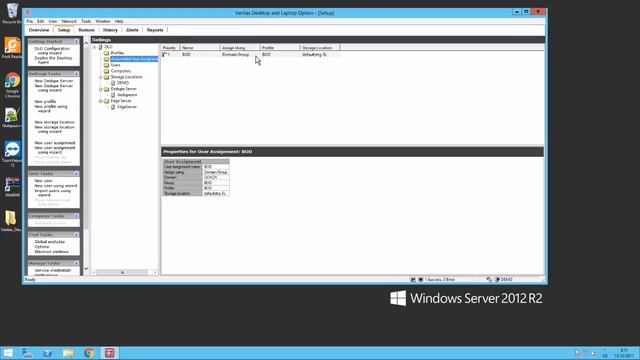Viewport: 640px width, 360px height.
Task: Open the Edit menu
Action: point(40,21)
